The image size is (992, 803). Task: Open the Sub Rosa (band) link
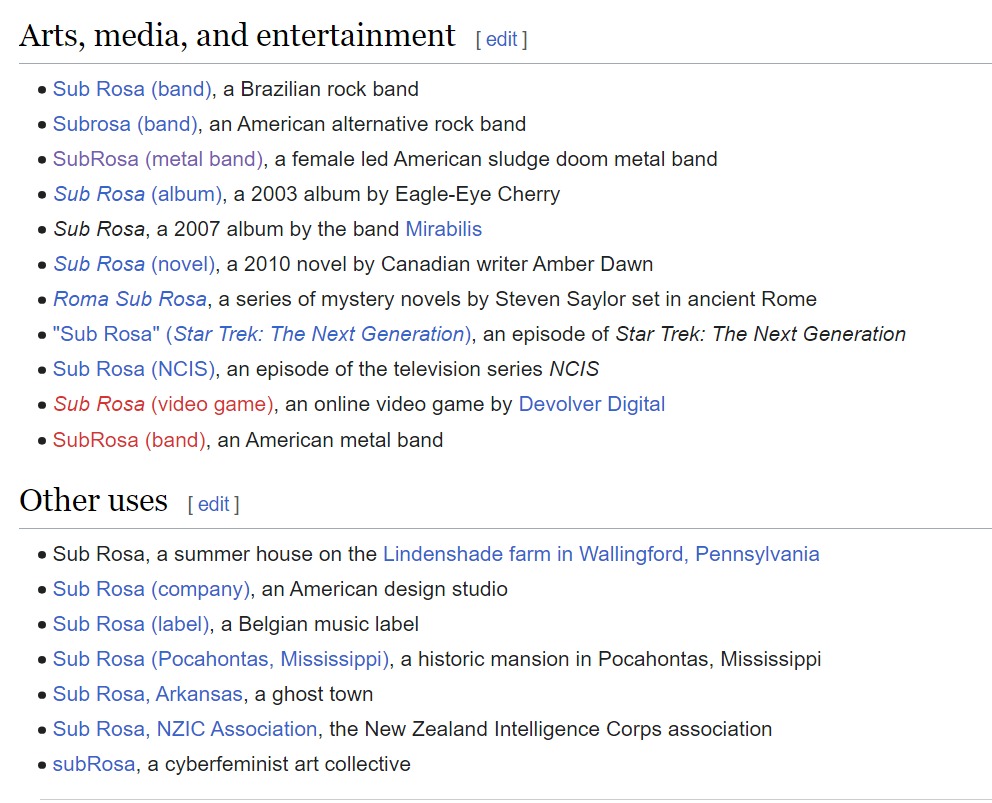tap(132, 89)
